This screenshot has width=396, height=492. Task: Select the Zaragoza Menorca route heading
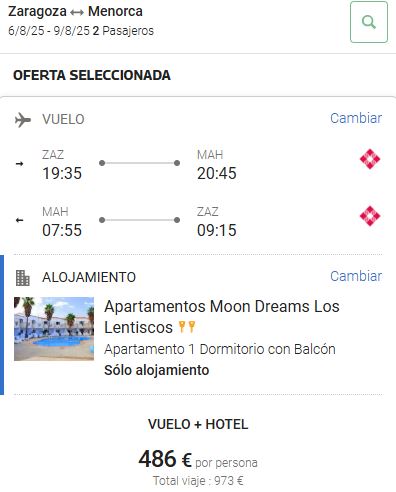(75, 11)
